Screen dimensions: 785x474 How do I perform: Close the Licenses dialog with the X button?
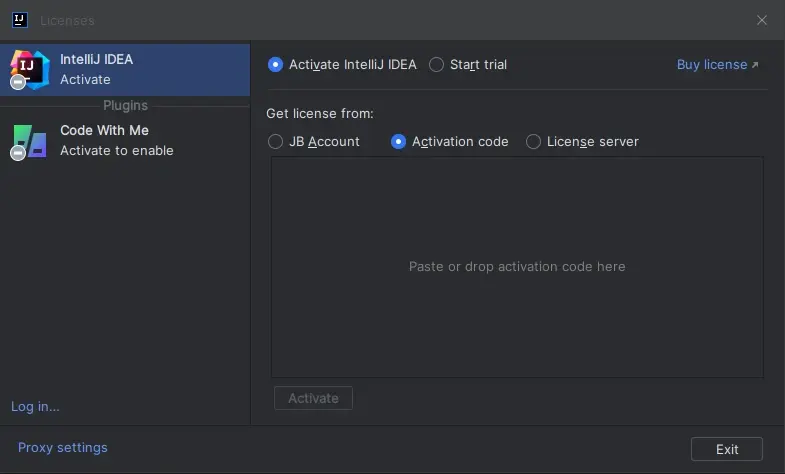[x=762, y=20]
